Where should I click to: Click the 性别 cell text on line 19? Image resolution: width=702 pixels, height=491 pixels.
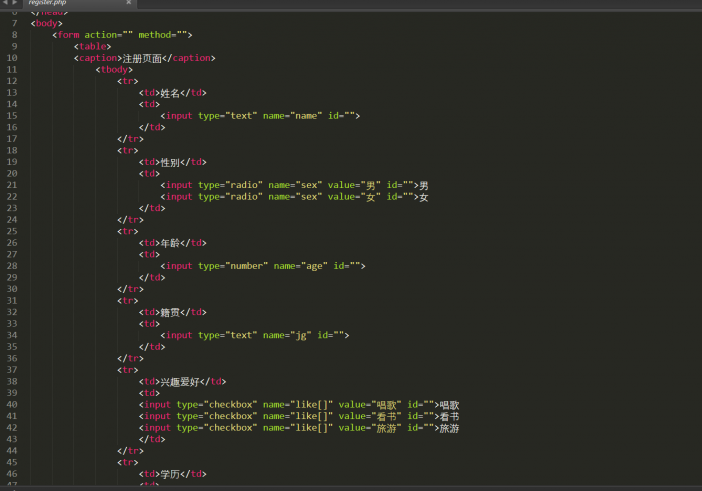[x=170, y=162]
